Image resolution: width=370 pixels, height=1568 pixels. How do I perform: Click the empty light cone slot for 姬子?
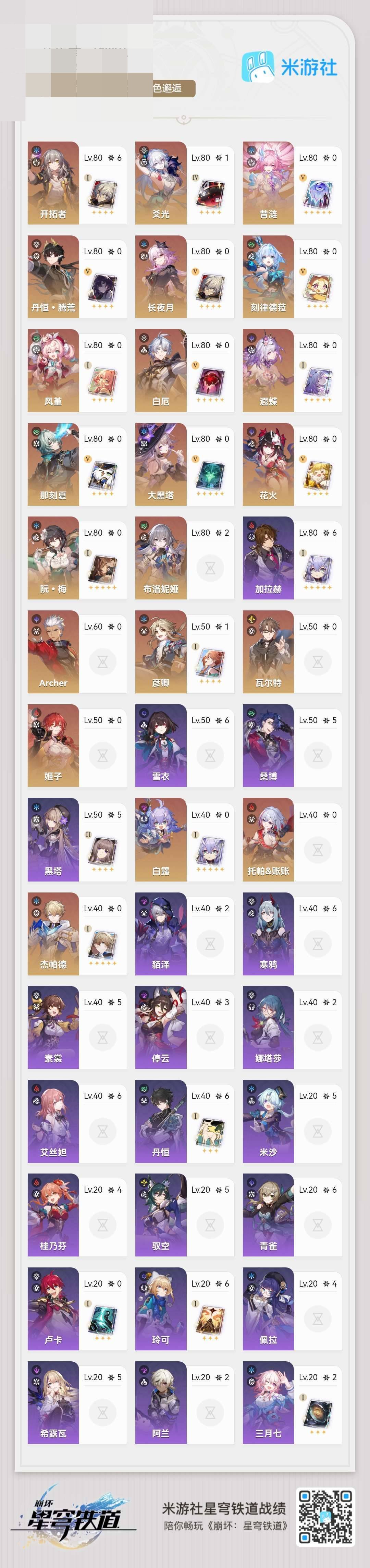pyautogui.click(x=102, y=755)
